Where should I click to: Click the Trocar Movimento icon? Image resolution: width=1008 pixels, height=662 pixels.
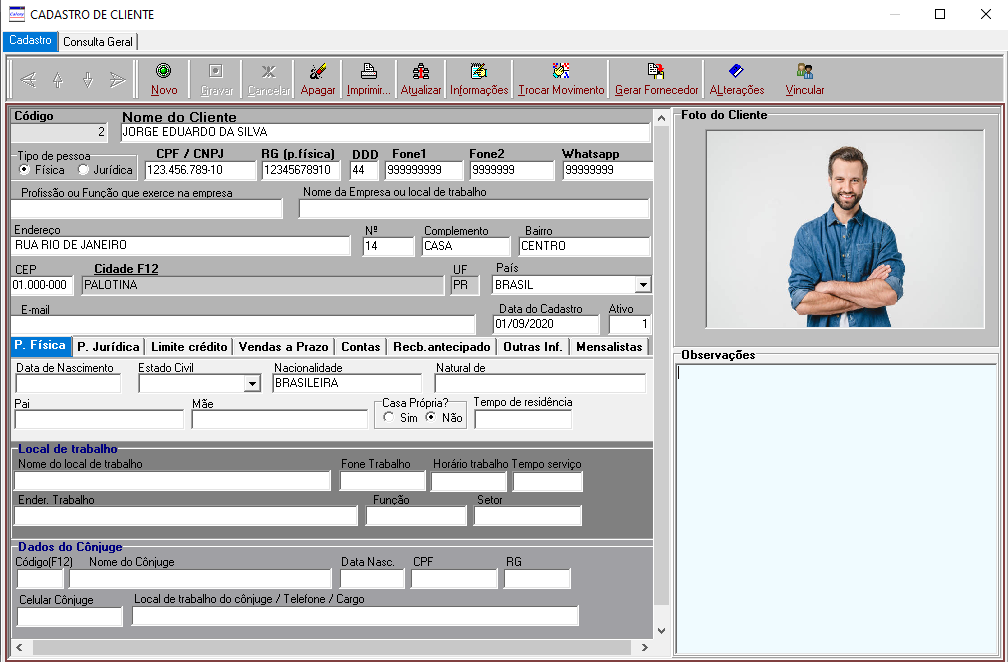[x=561, y=71]
